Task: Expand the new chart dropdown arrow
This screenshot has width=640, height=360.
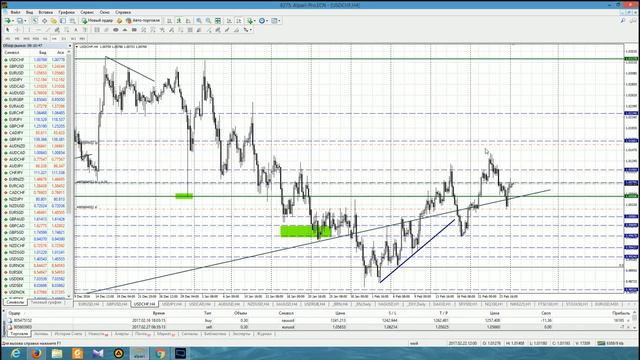Action: 13,21
